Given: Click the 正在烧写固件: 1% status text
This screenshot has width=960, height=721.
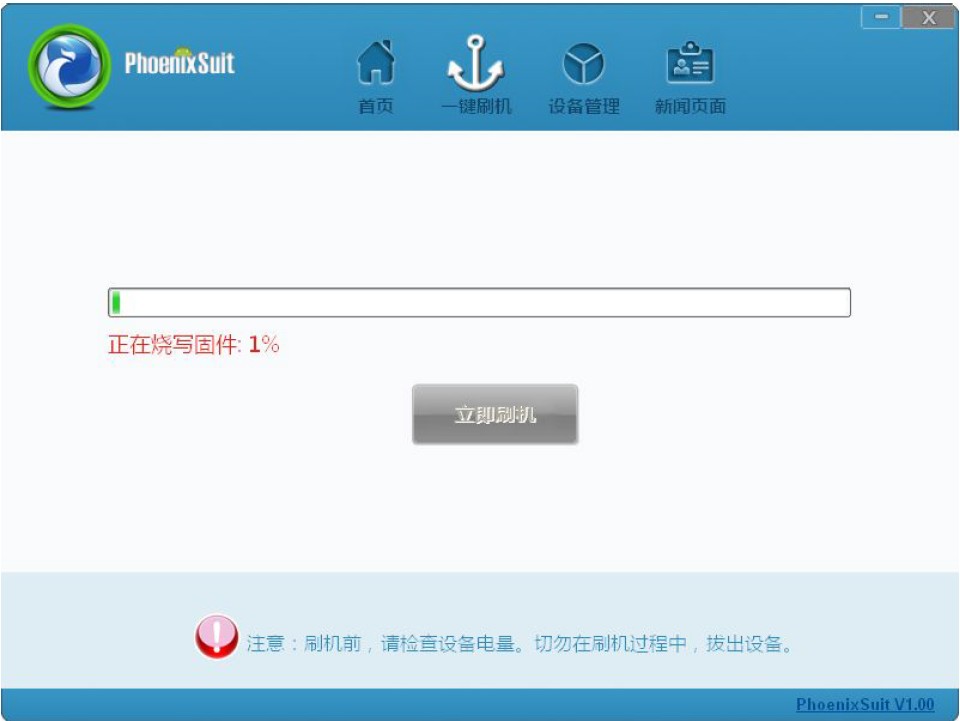Looking at the screenshot, I should tap(193, 345).
